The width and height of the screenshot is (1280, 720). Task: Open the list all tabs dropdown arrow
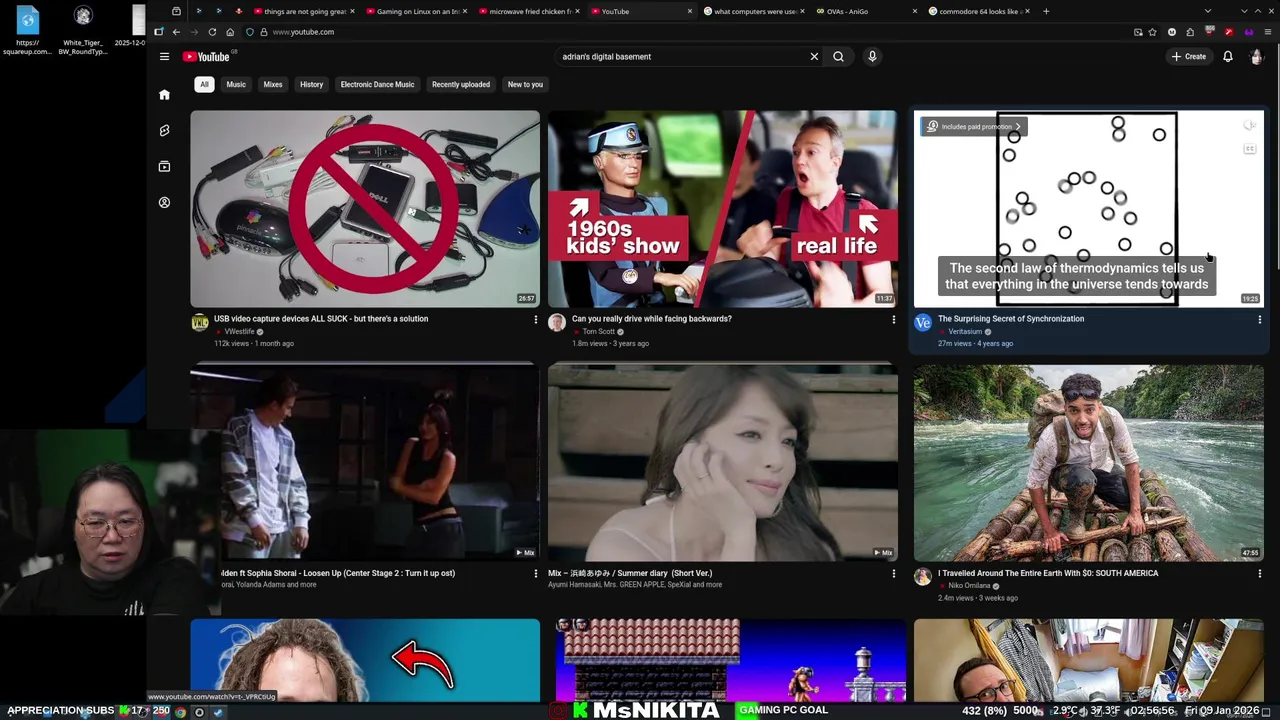point(1209,11)
